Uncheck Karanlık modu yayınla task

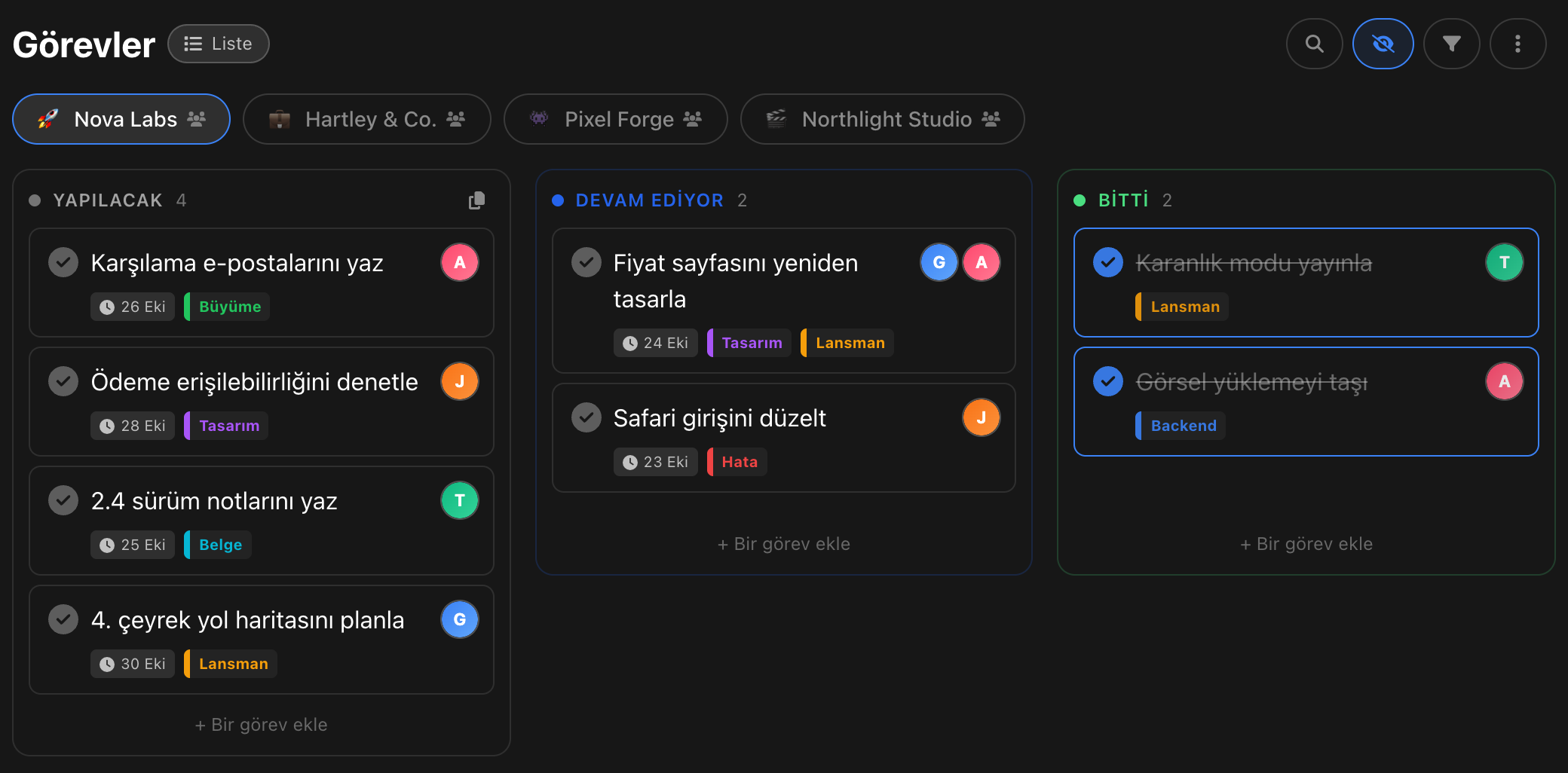(x=1108, y=262)
